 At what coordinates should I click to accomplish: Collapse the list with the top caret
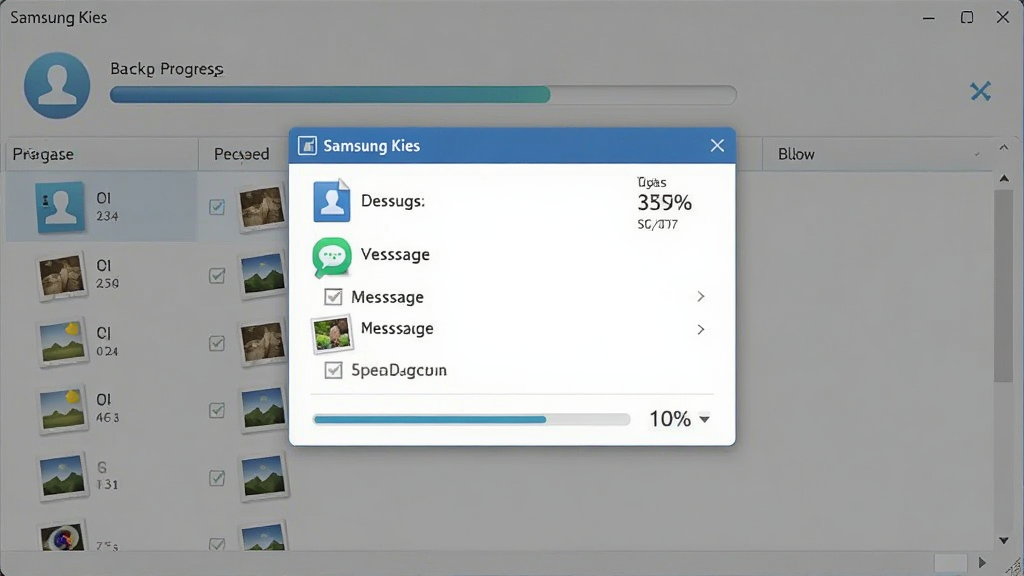click(x=1004, y=148)
